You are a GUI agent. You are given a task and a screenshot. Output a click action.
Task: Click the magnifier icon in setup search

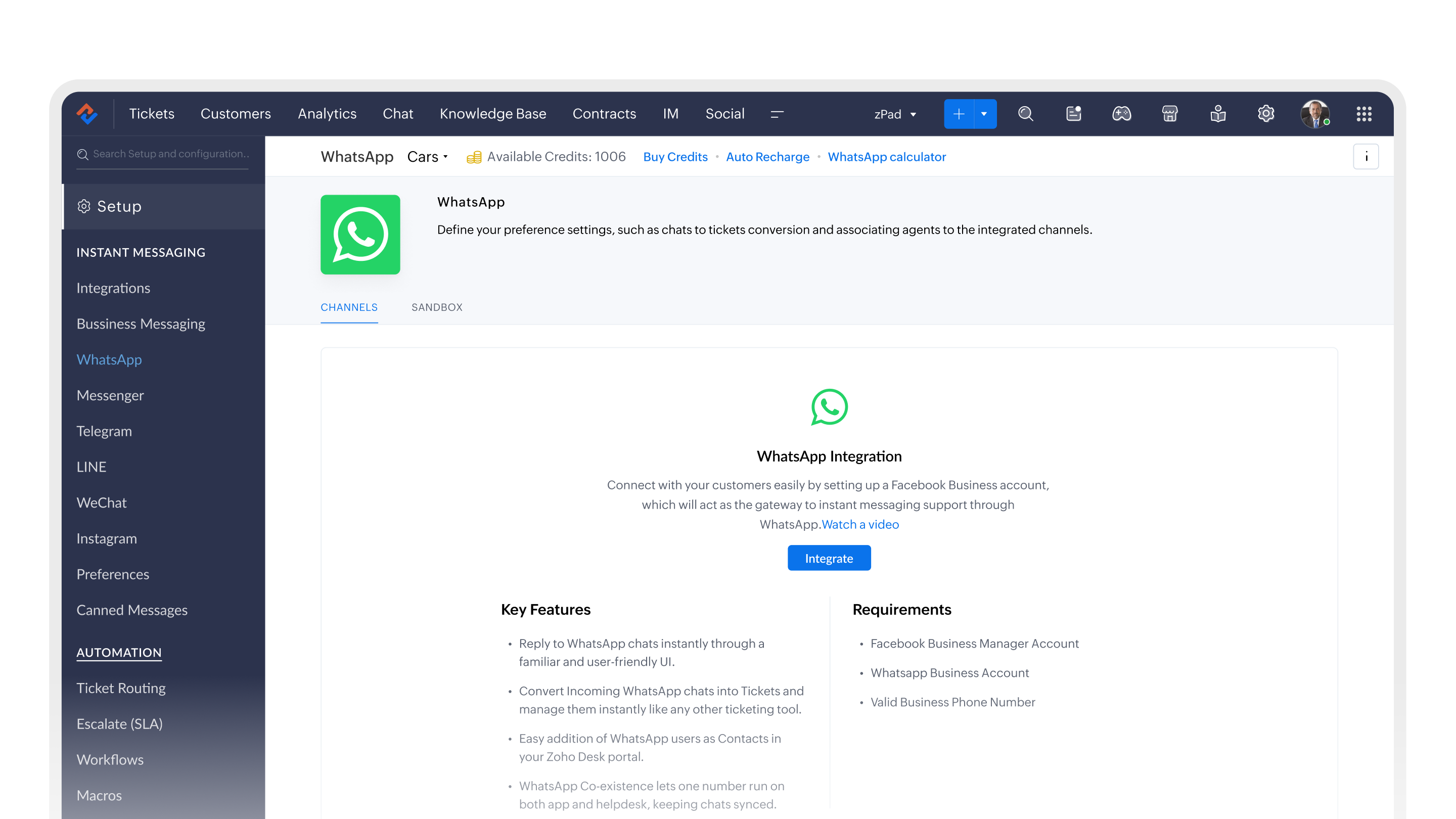click(82, 154)
